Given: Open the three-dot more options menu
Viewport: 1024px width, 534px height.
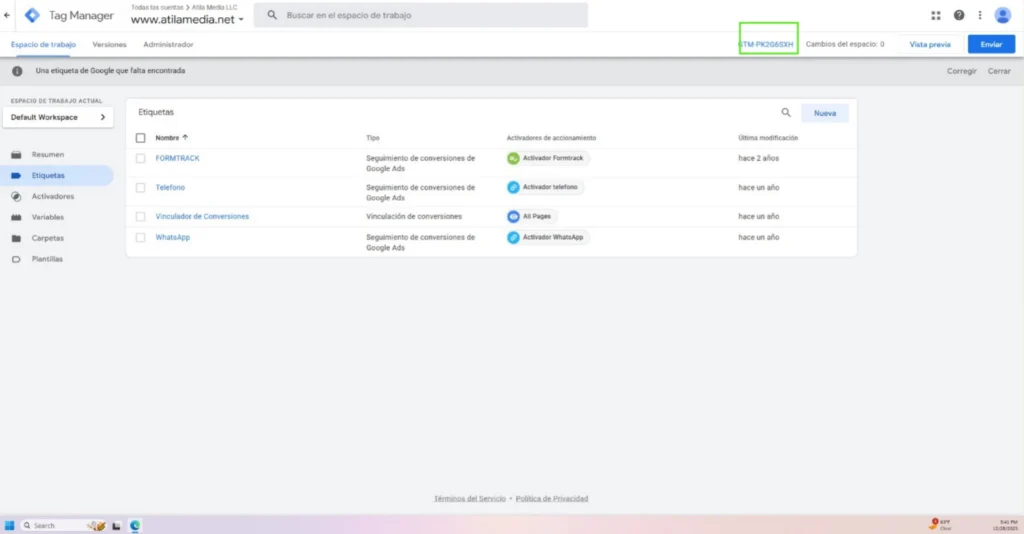Looking at the screenshot, I should tap(980, 15).
